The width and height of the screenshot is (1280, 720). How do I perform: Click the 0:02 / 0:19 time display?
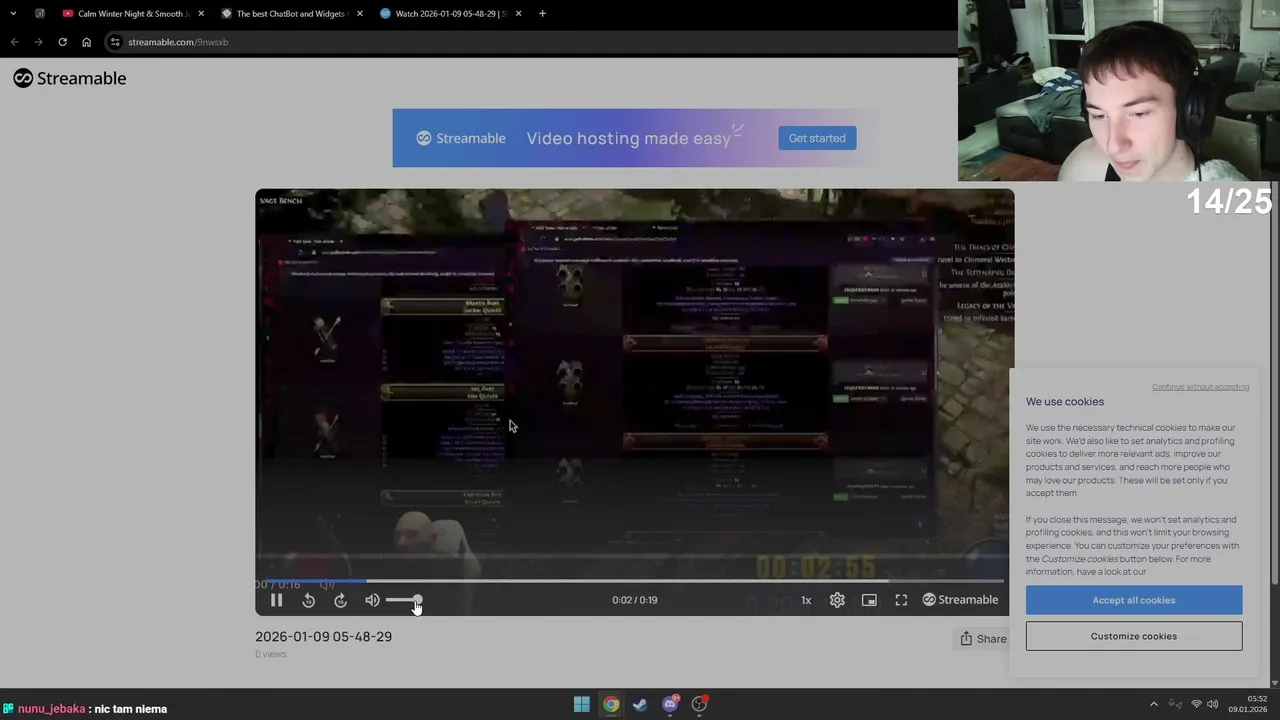pos(634,600)
